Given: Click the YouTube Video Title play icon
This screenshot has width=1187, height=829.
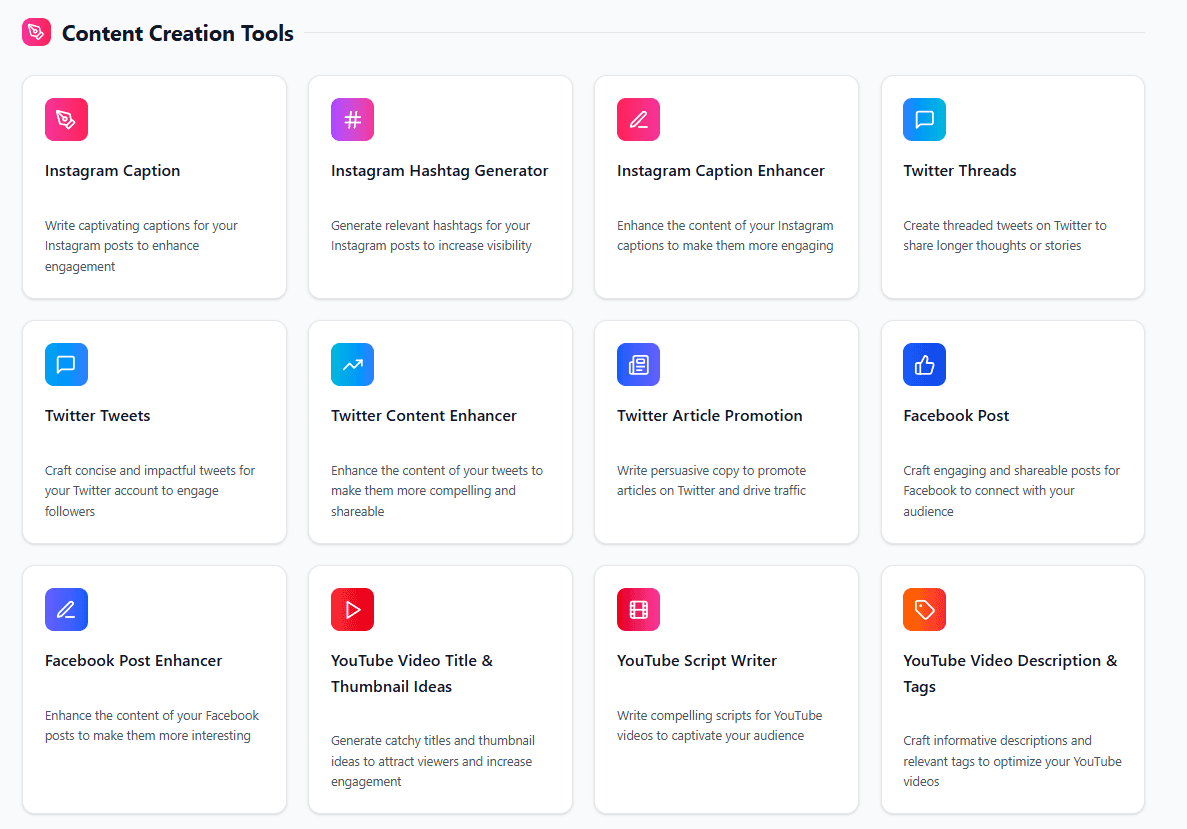Looking at the screenshot, I should pyautogui.click(x=352, y=609).
